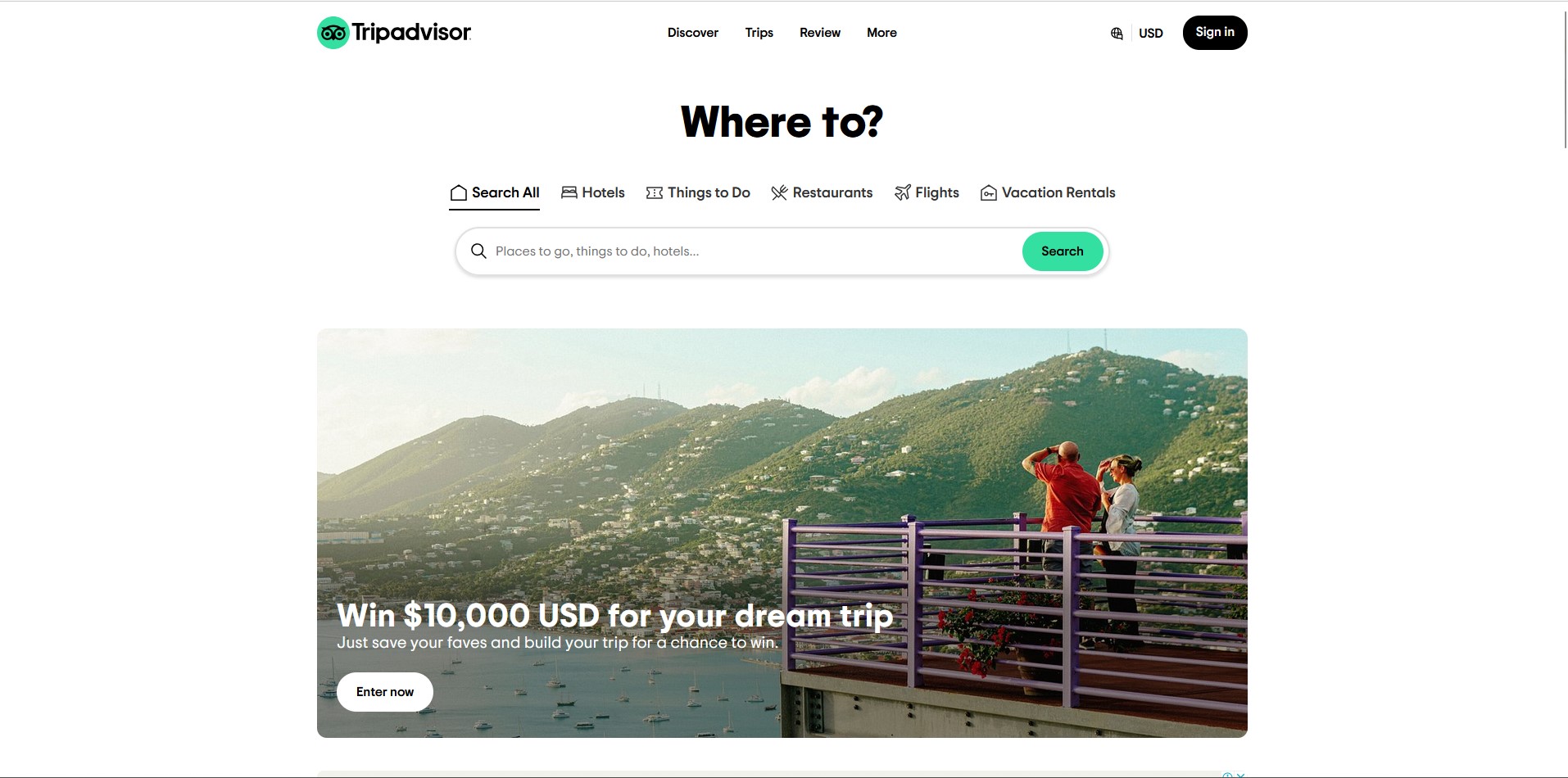
Task: Open the Review menu item
Action: pyautogui.click(x=820, y=33)
